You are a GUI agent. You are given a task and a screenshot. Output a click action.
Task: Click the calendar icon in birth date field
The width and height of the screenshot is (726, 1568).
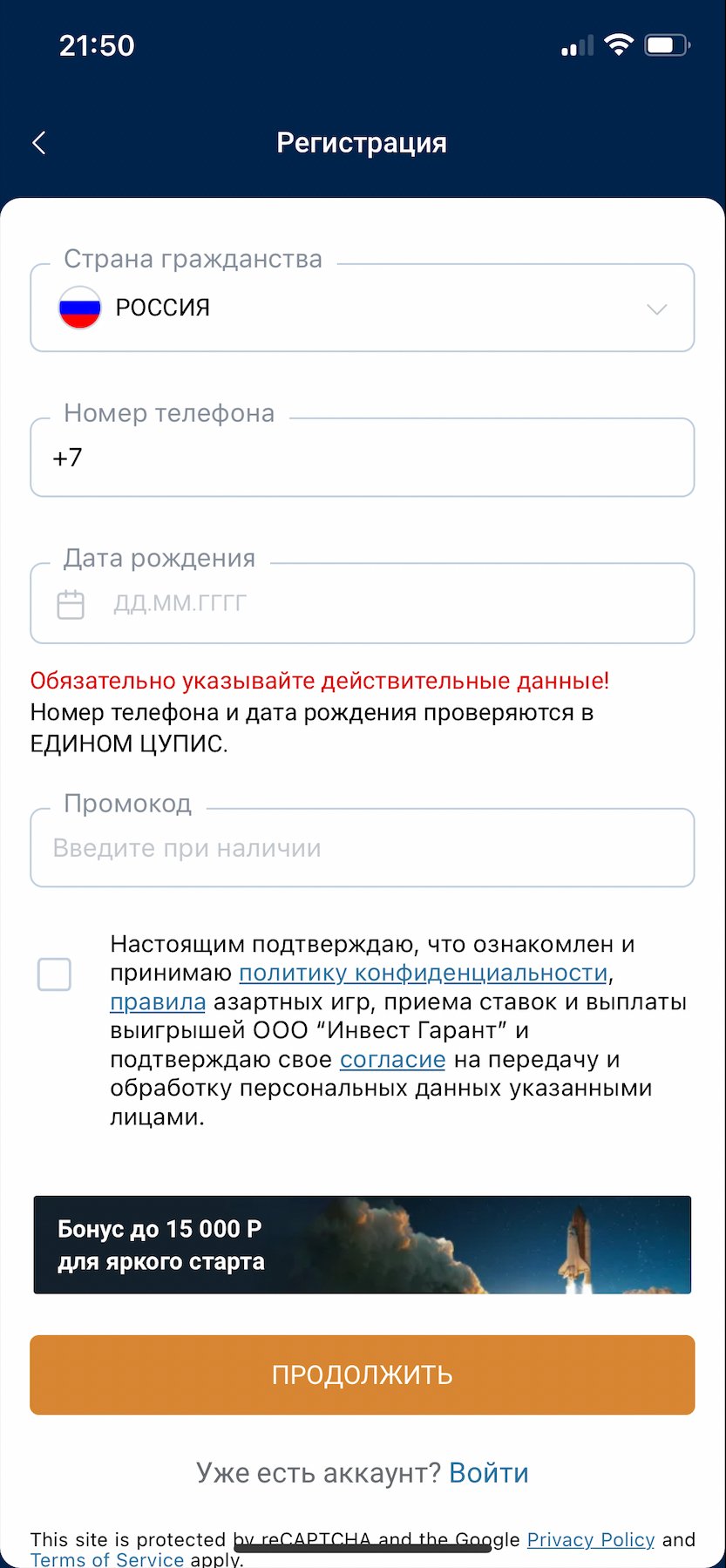pos(71,604)
